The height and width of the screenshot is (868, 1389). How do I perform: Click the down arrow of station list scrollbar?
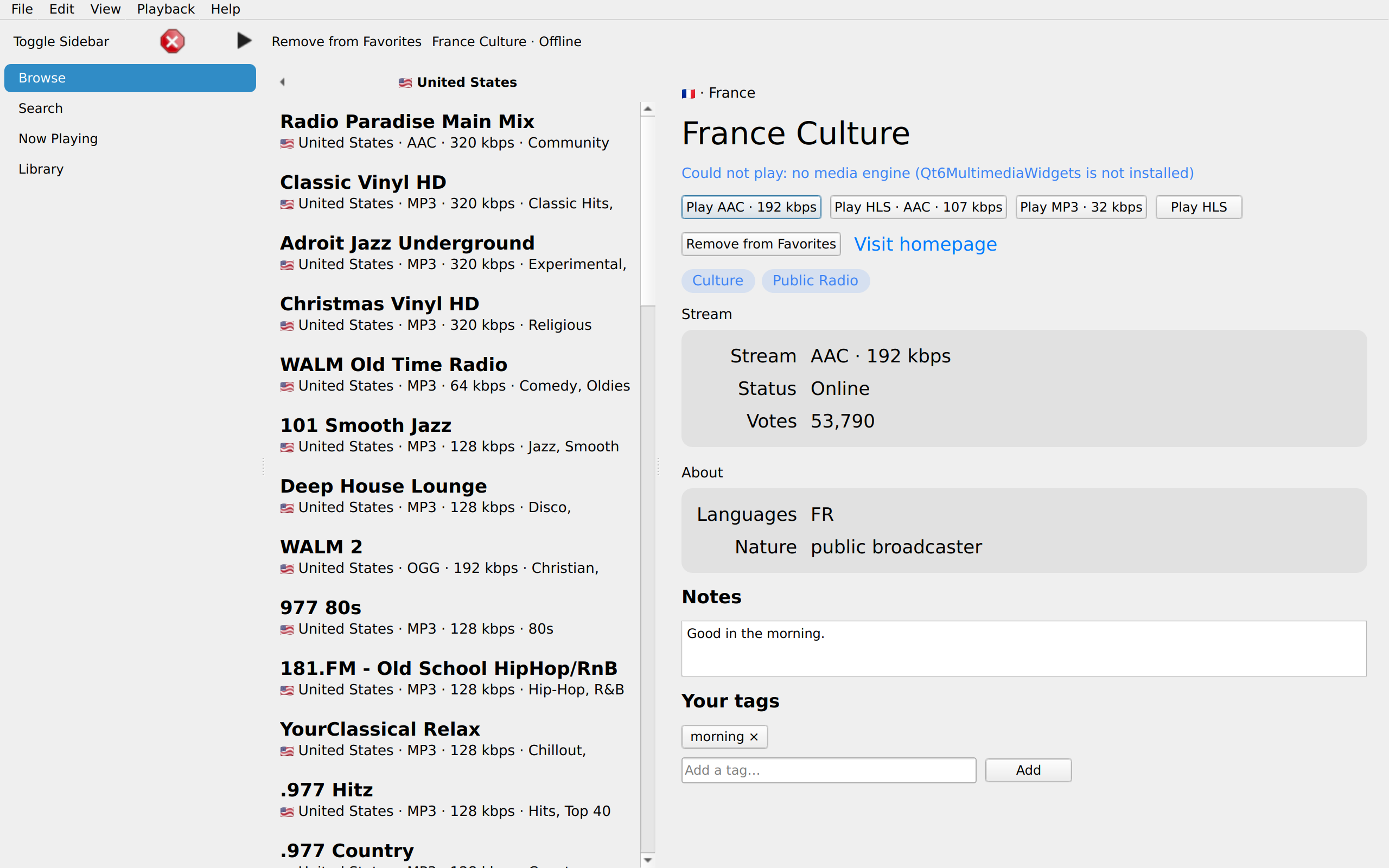pyautogui.click(x=647, y=859)
